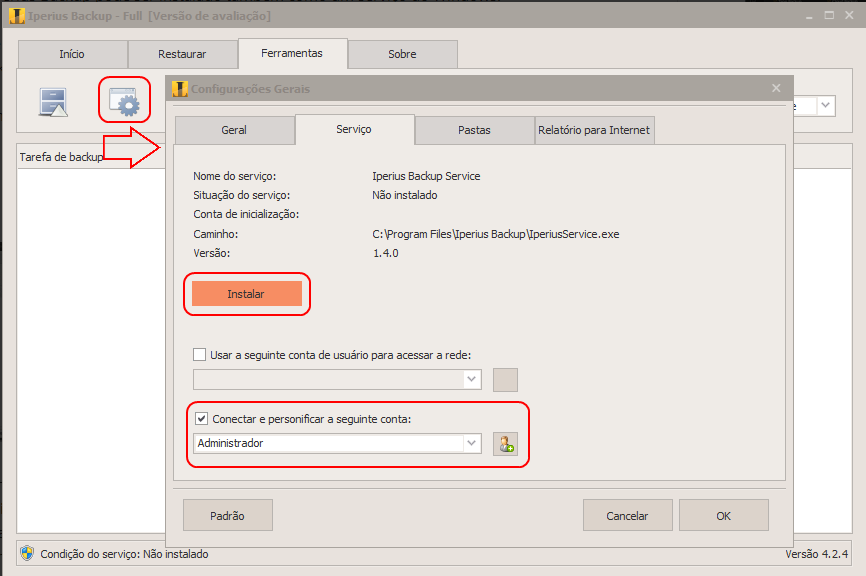Click the Conta de inicialização label
The height and width of the screenshot is (576, 866).
[x=246, y=214]
